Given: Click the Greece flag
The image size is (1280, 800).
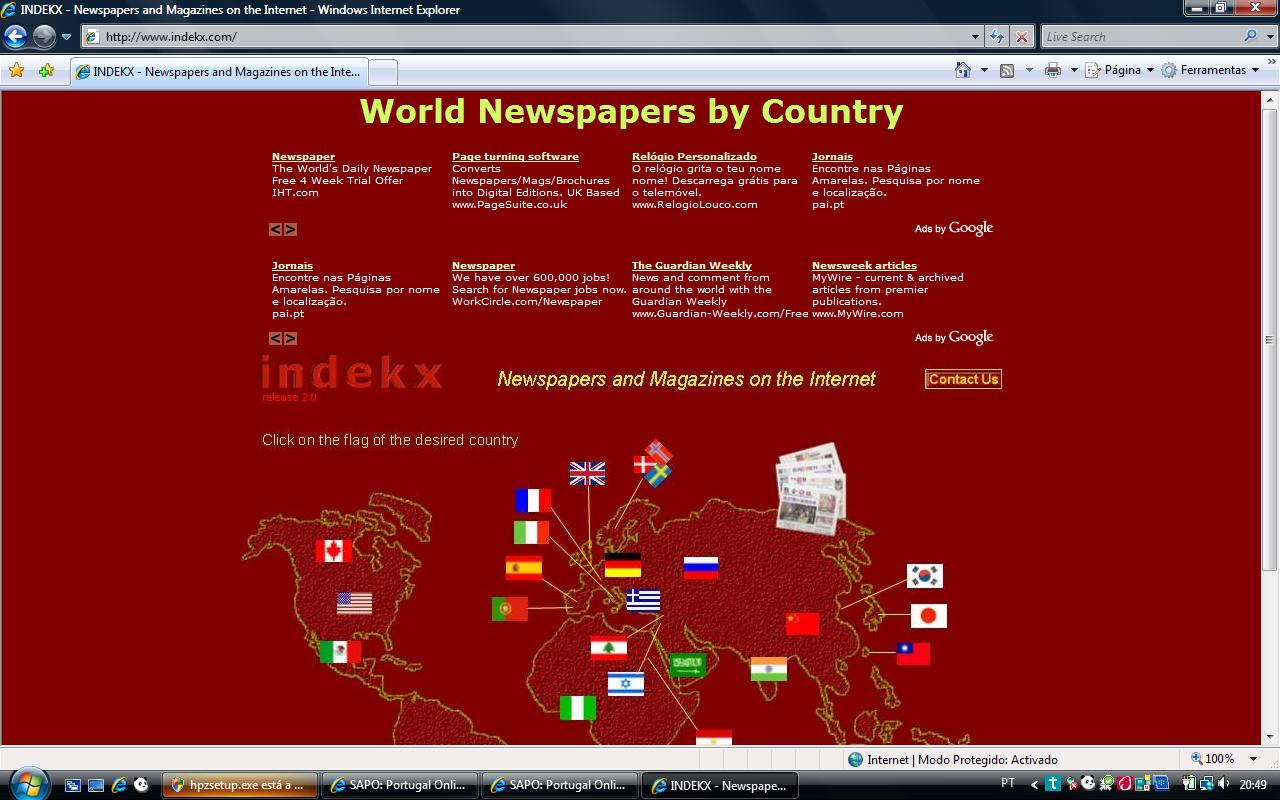Looking at the screenshot, I should (643, 600).
